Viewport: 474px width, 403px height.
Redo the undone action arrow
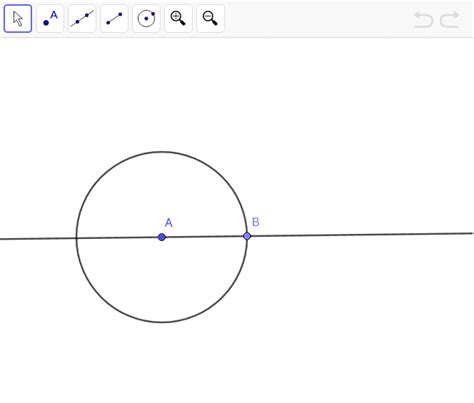(x=450, y=19)
